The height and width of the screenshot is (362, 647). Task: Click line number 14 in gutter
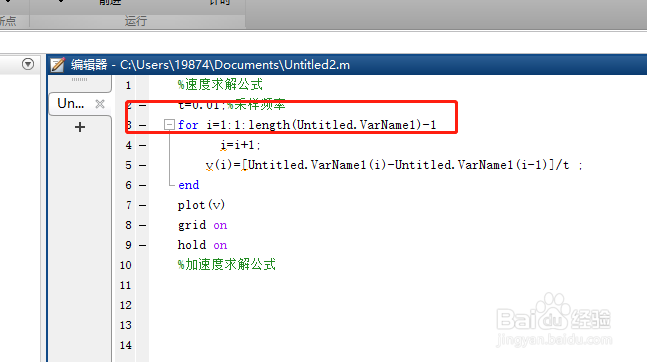tap(125, 345)
